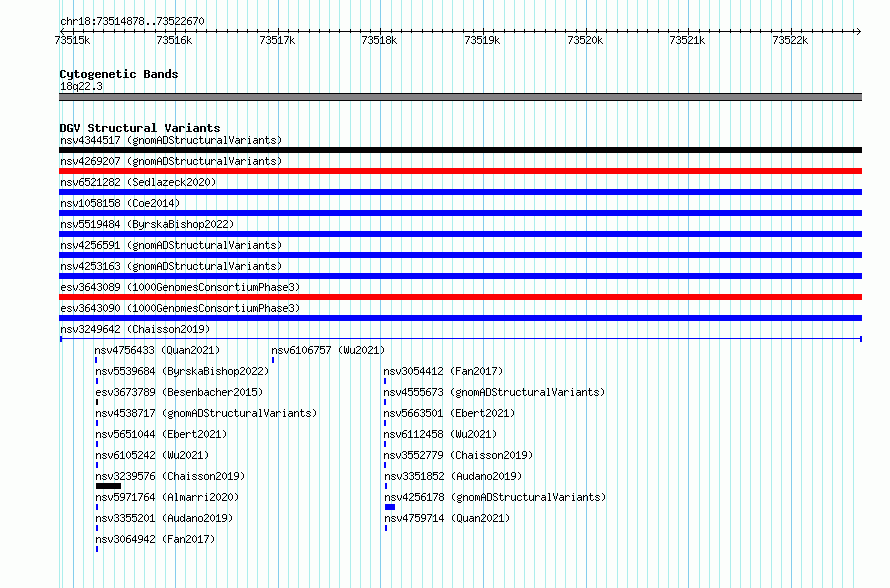Image resolution: width=890 pixels, height=588 pixels.
Task: Click nsv6112458 (Wu2021) label
Action: click(x=440, y=434)
